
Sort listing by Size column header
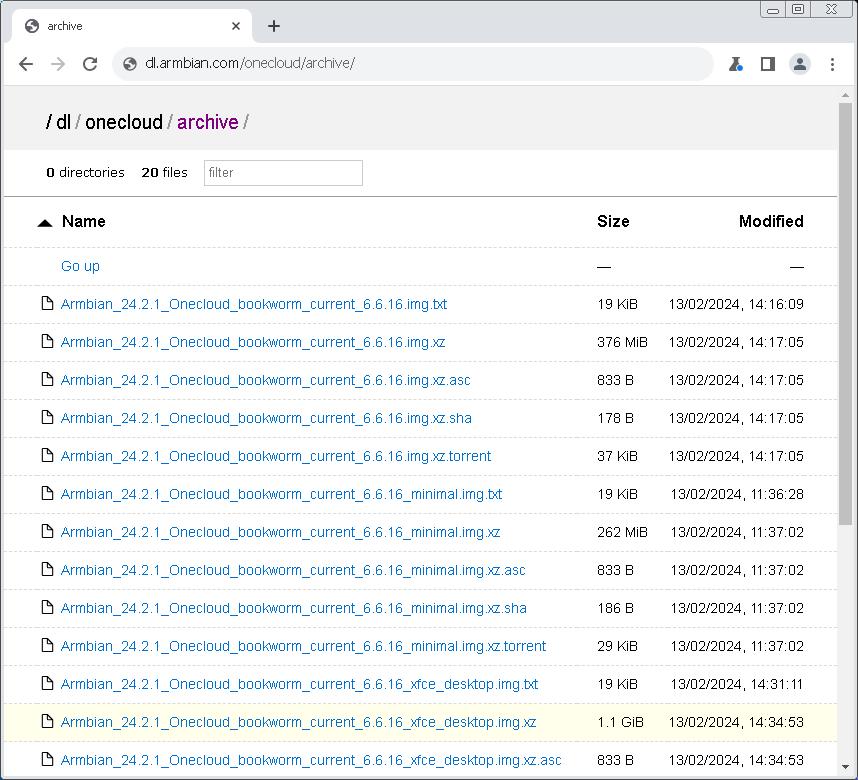[x=613, y=222]
